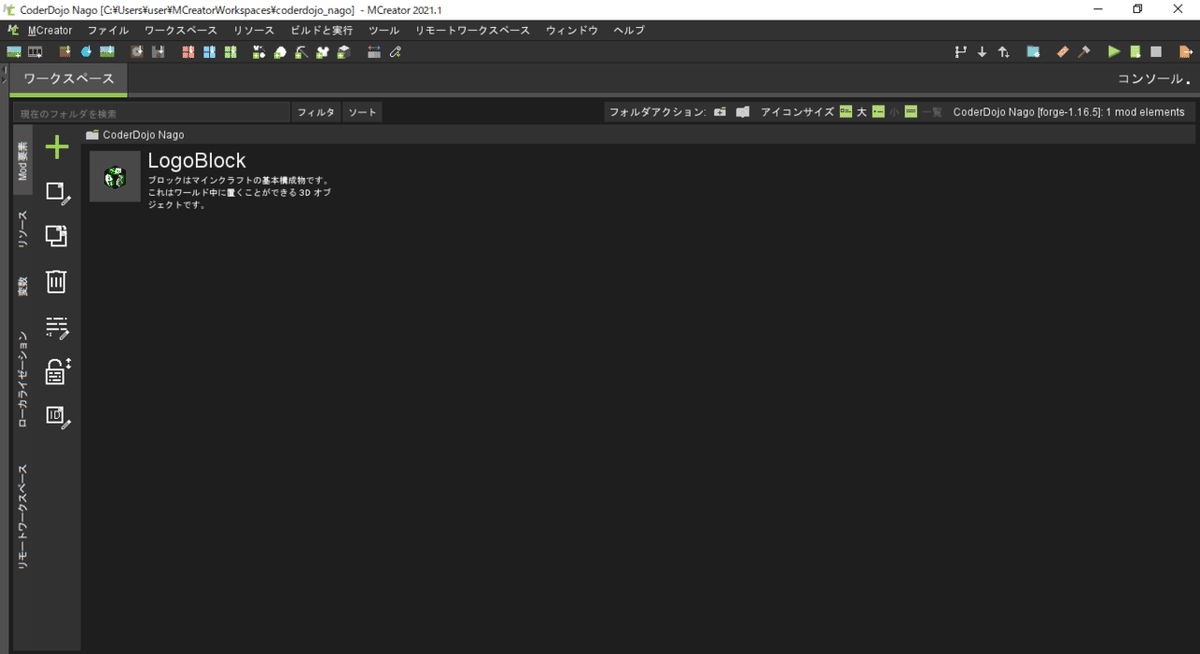This screenshot has height=654, width=1200.
Task: Open the フィルタ dropdown
Action: pos(315,112)
